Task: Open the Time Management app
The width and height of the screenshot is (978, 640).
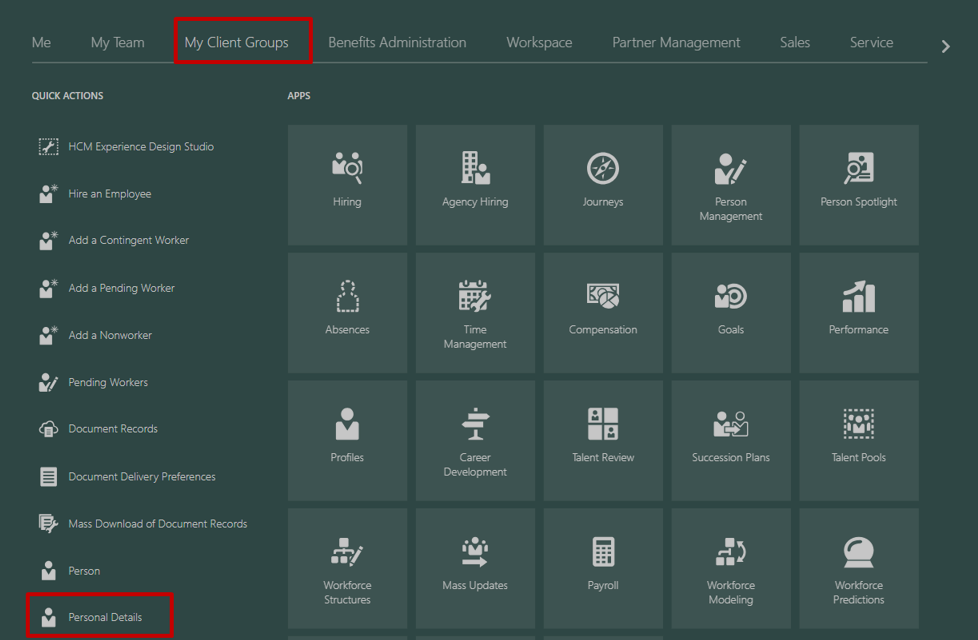Action: click(474, 312)
